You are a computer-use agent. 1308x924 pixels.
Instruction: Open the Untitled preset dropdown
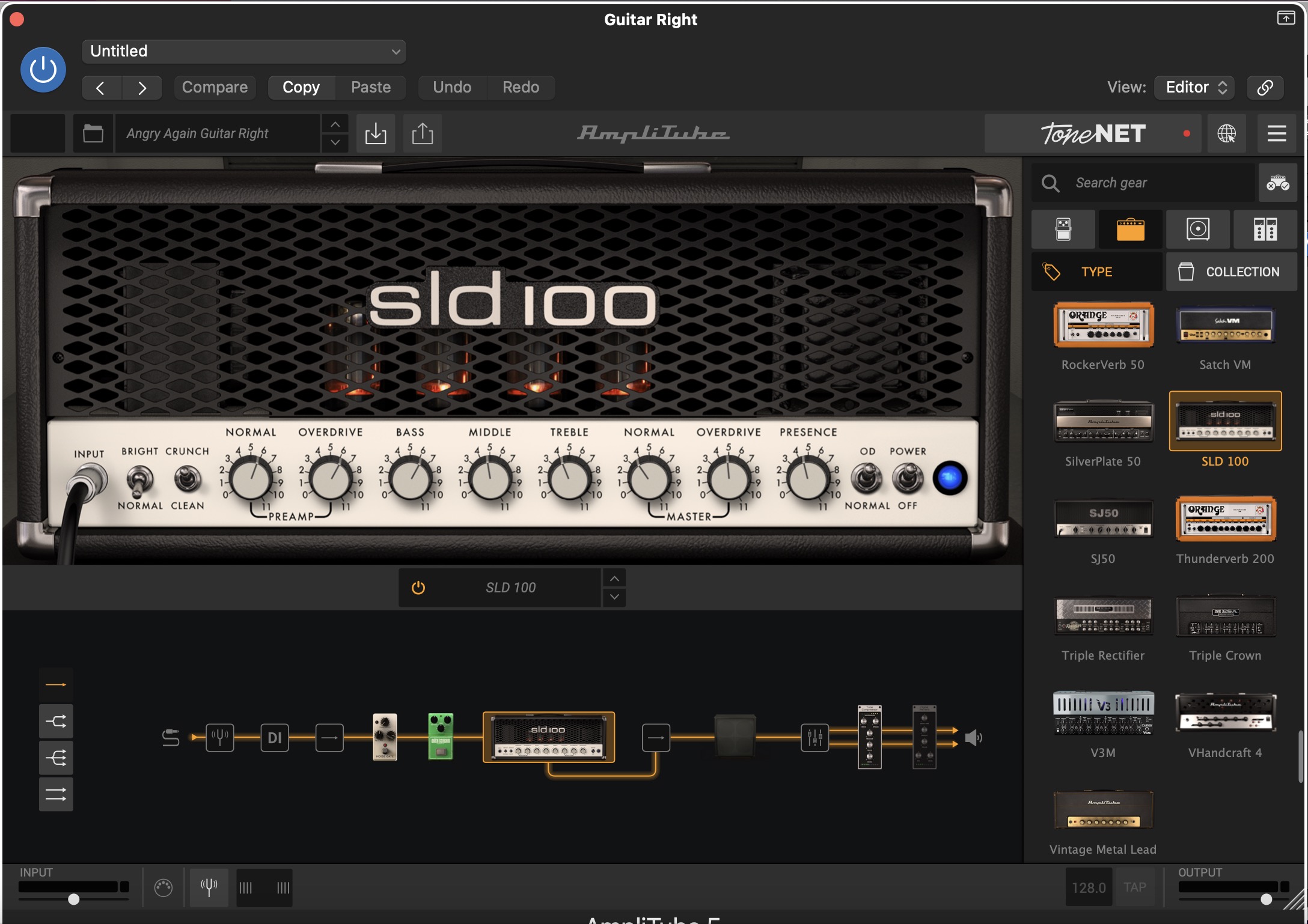pos(243,51)
